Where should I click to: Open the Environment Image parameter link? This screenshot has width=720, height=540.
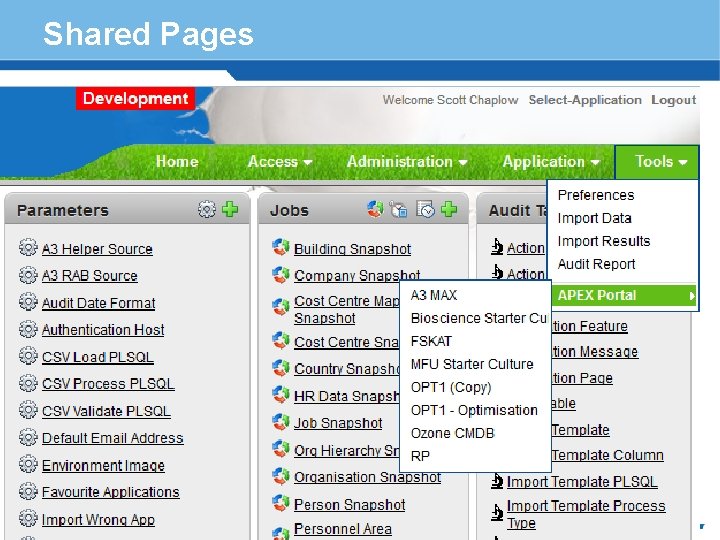(103, 465)
